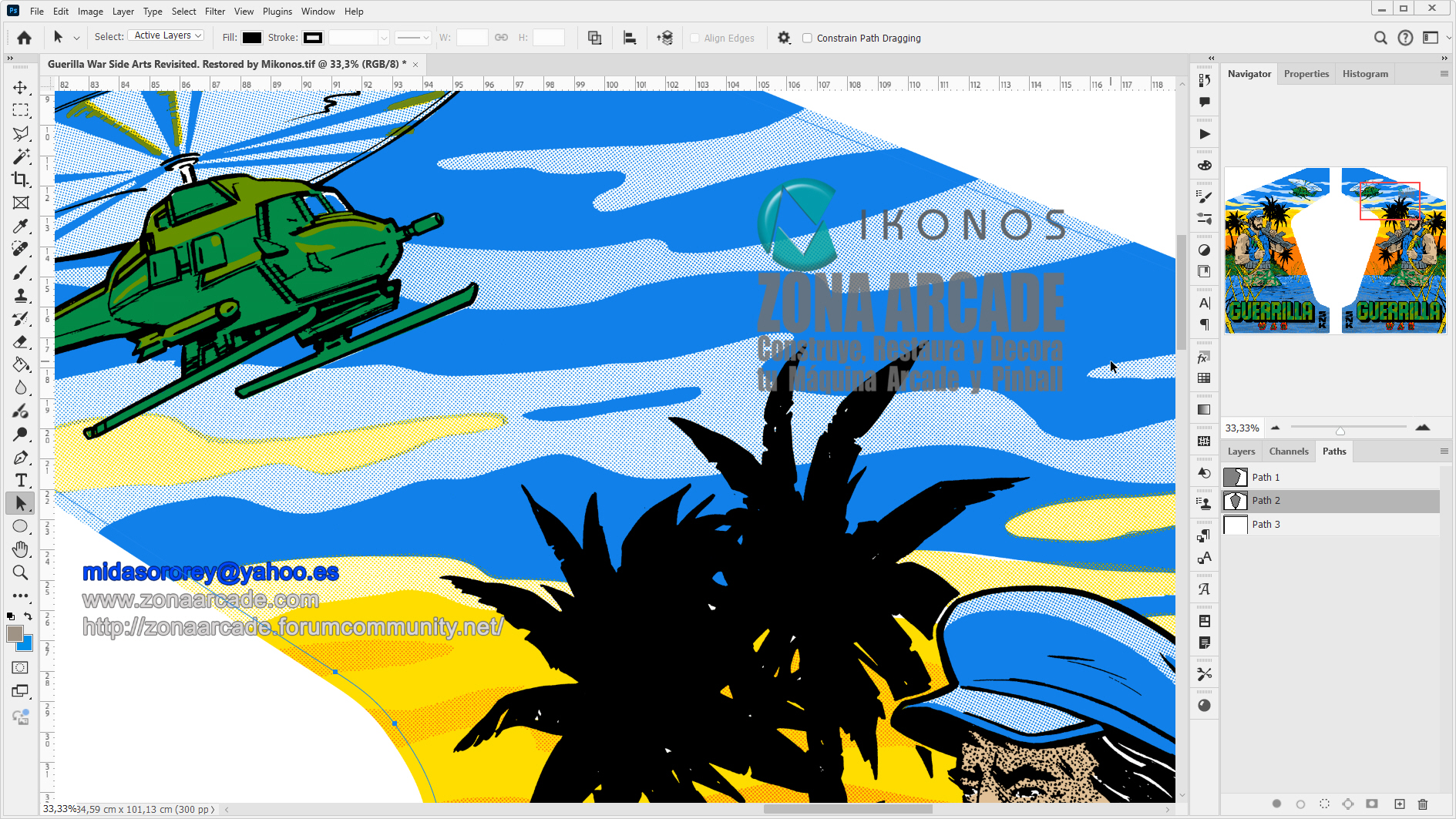Open the Filter menu
The height and width of the screenshot is (819, 1456).
pos(215,12)
